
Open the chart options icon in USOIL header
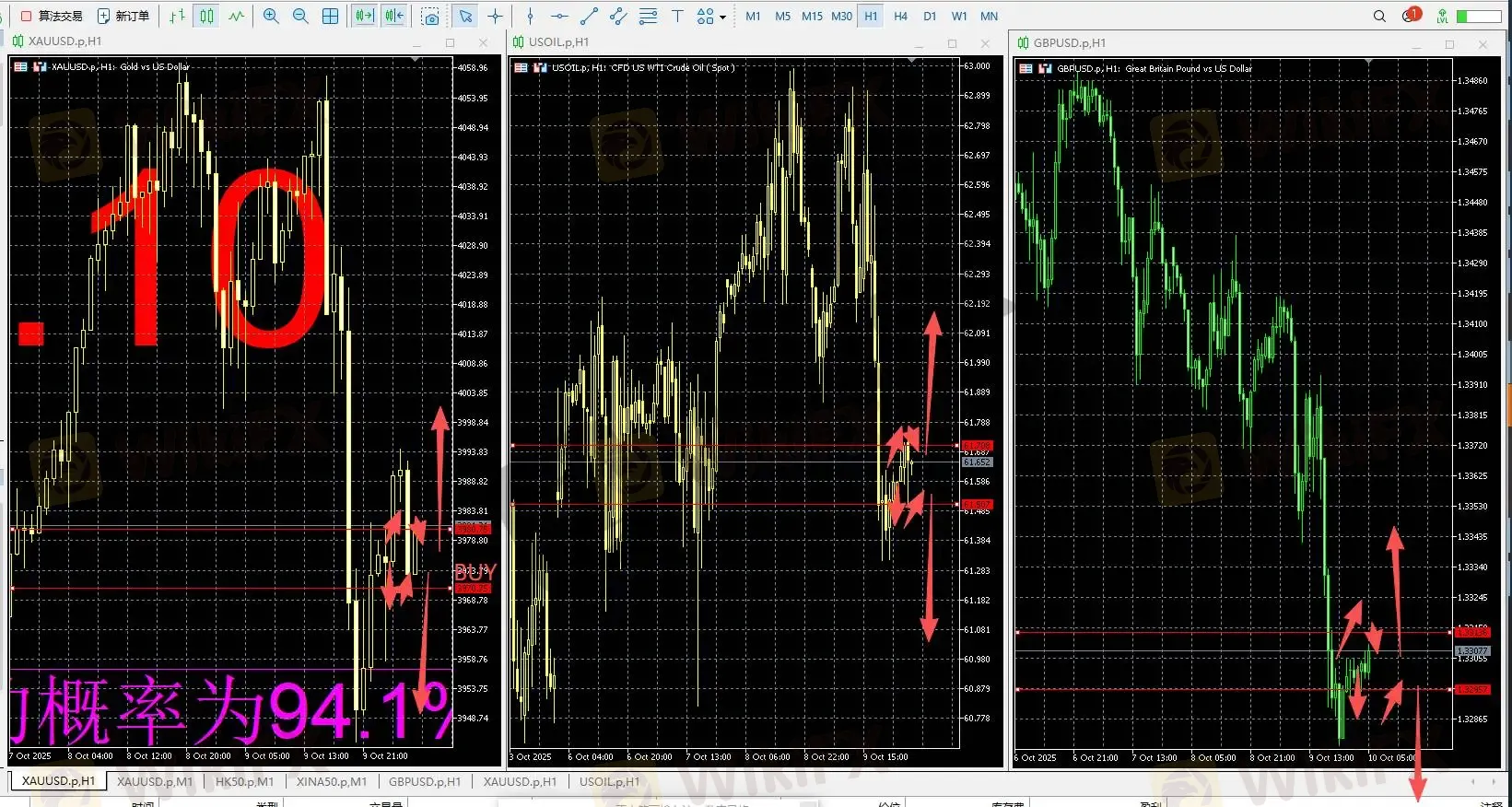(521, 67)
